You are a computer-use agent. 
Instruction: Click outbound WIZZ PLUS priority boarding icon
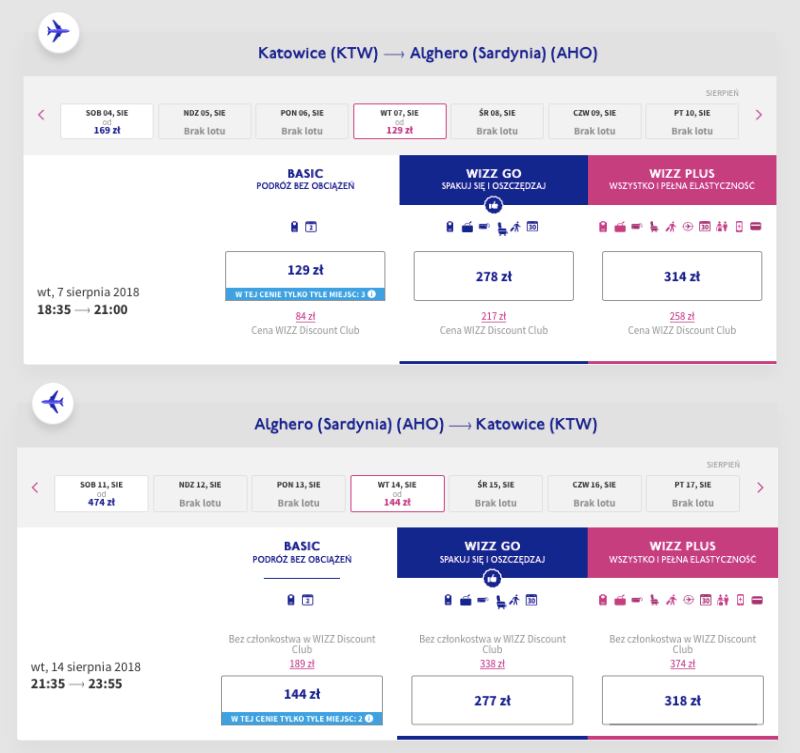pos(670,227)
